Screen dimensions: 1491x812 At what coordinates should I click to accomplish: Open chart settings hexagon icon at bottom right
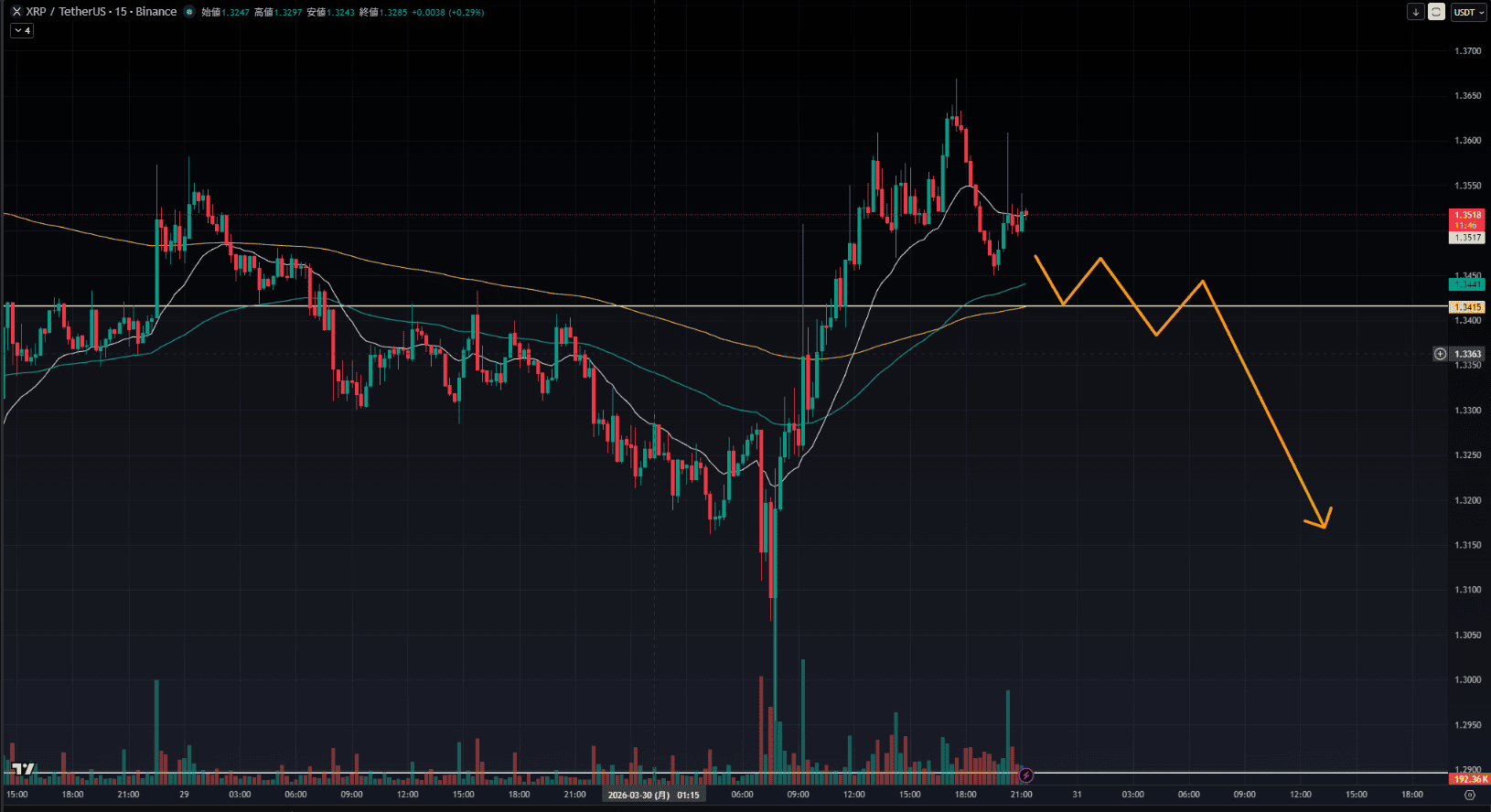(x=1470, y=795)
